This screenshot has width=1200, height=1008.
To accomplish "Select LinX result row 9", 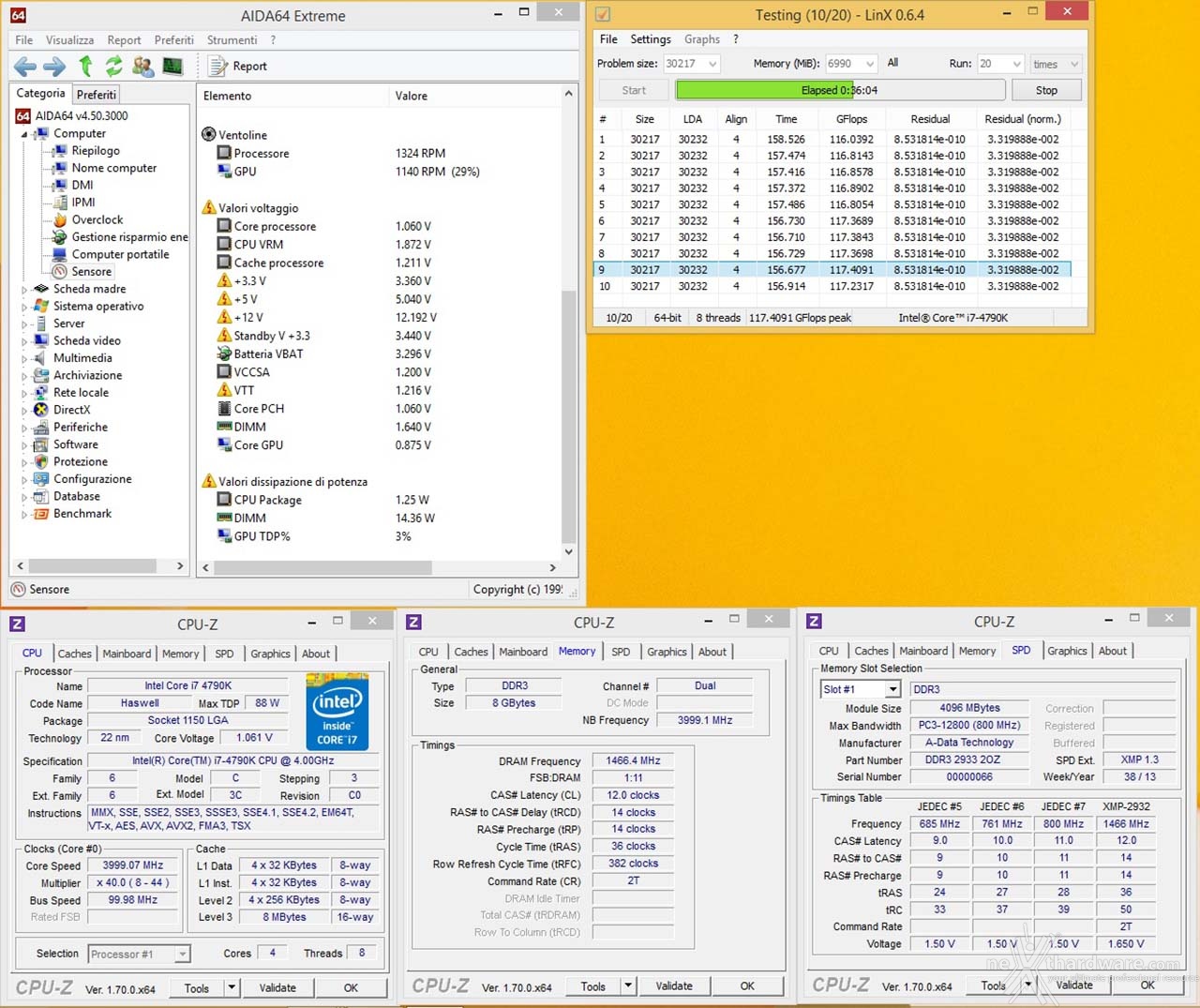I will (832, 270).
